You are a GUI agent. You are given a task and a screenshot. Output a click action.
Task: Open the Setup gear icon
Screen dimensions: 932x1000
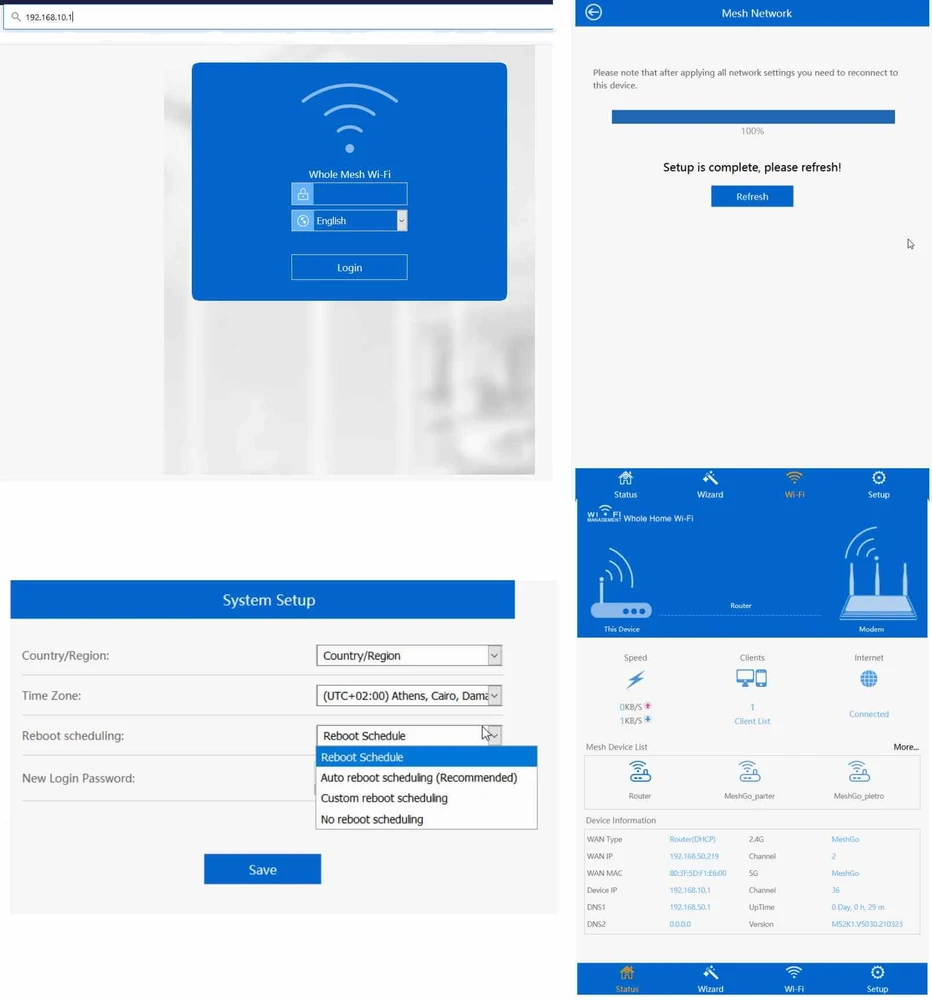(878, 479)
